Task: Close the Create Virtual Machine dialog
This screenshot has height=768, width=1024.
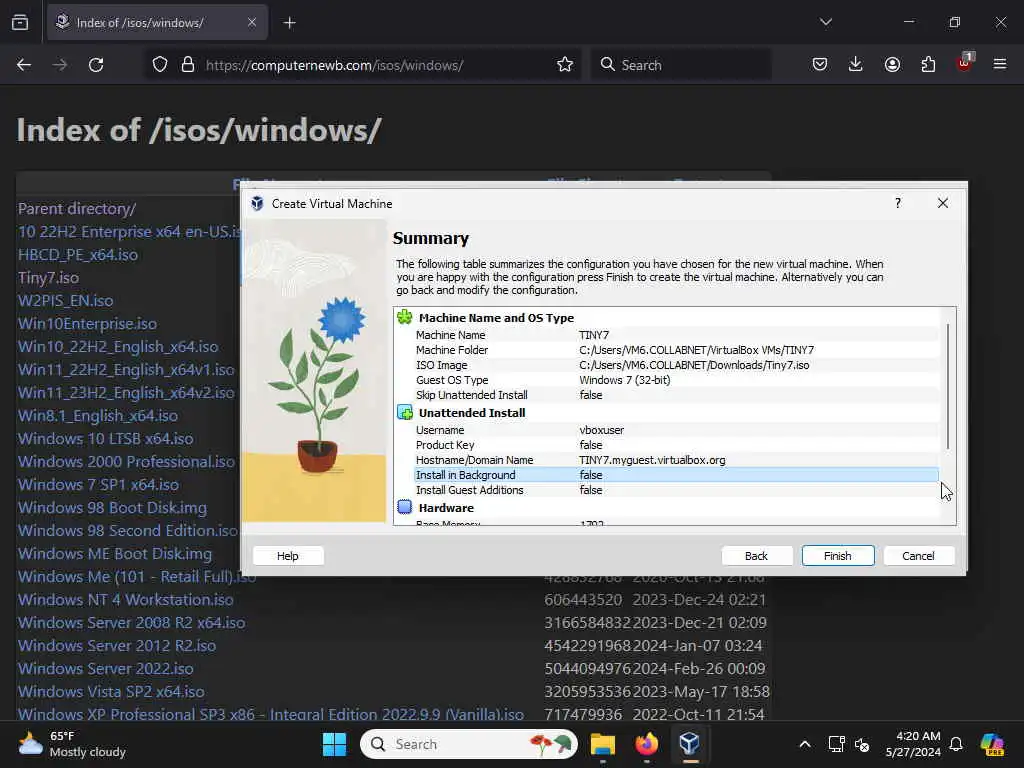Action: [942, 203]
